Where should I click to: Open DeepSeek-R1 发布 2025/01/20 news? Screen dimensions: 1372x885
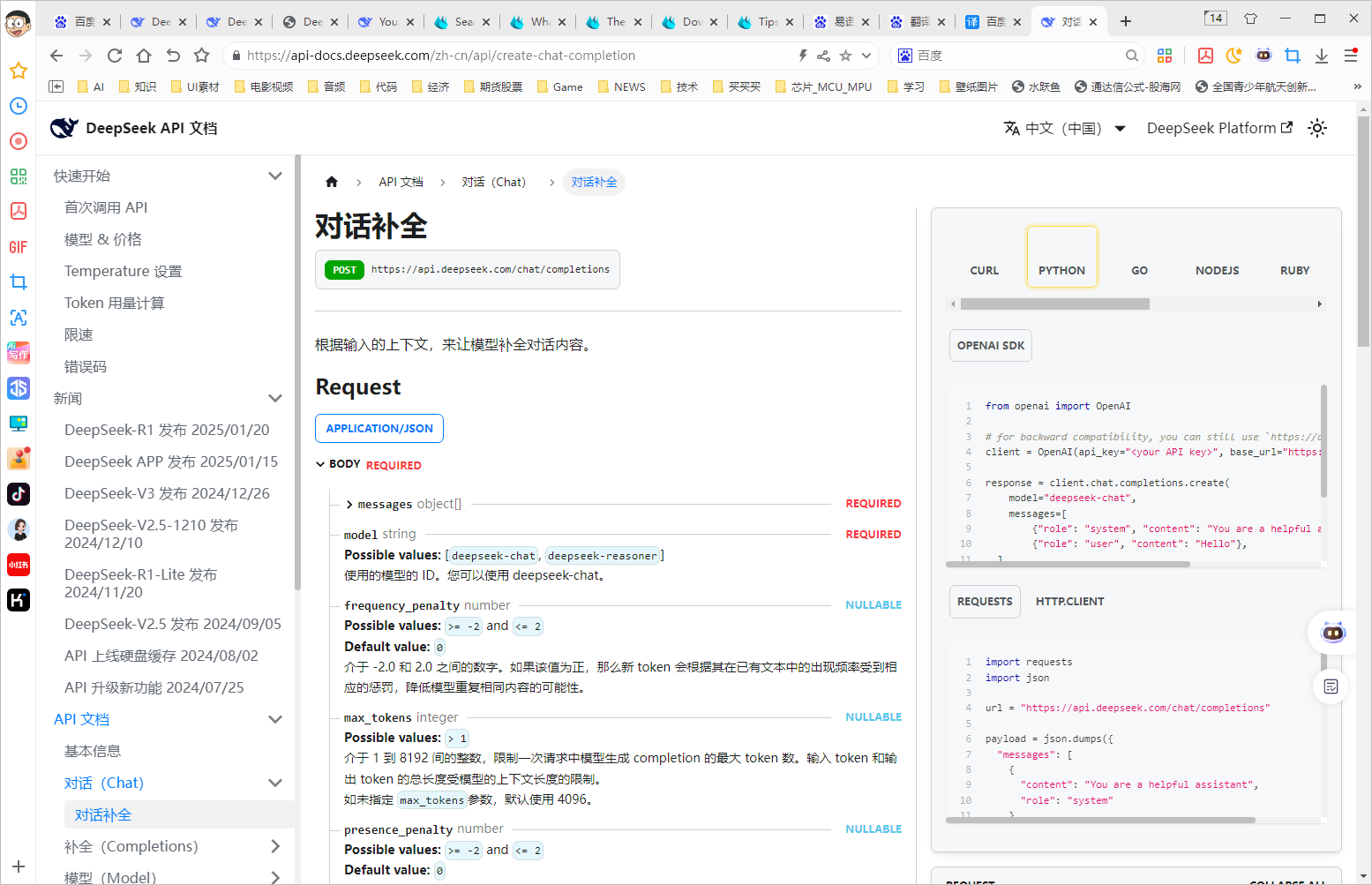point(167,430)
